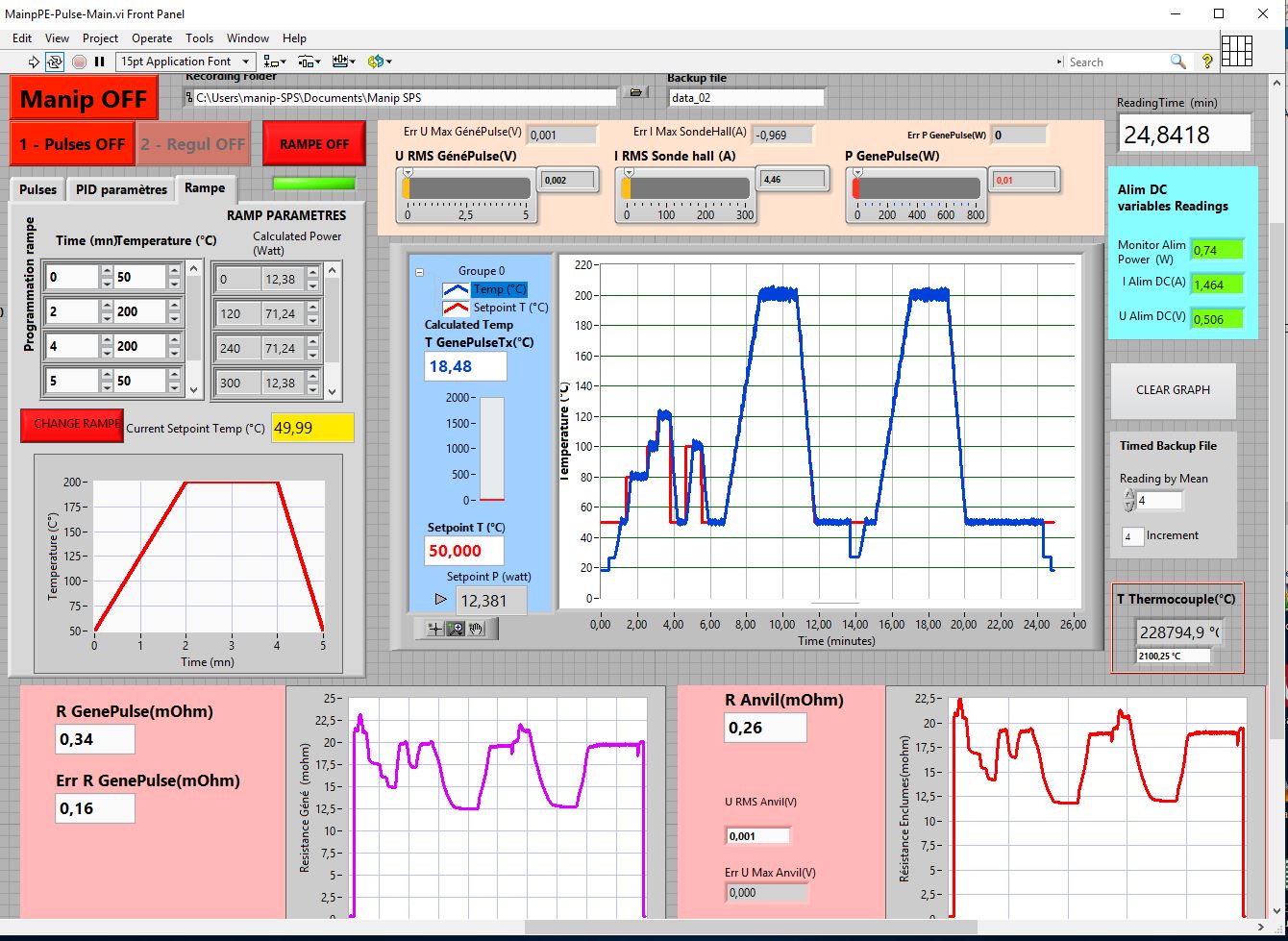Pause execution with the Pause icon
Screen dimensions: 1288x941
click(99, 62)
